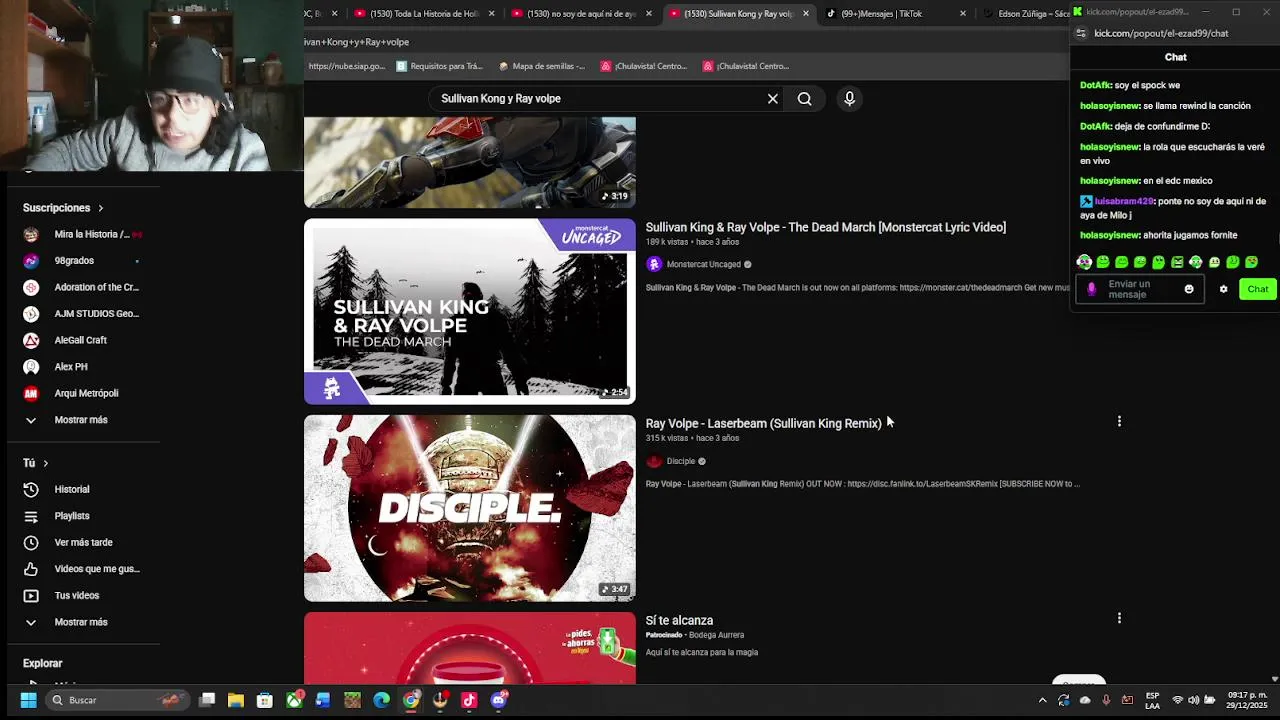Screen dimensions: 1280x720
Task: Show hidden tray icons chevron
Action: 1042,700
